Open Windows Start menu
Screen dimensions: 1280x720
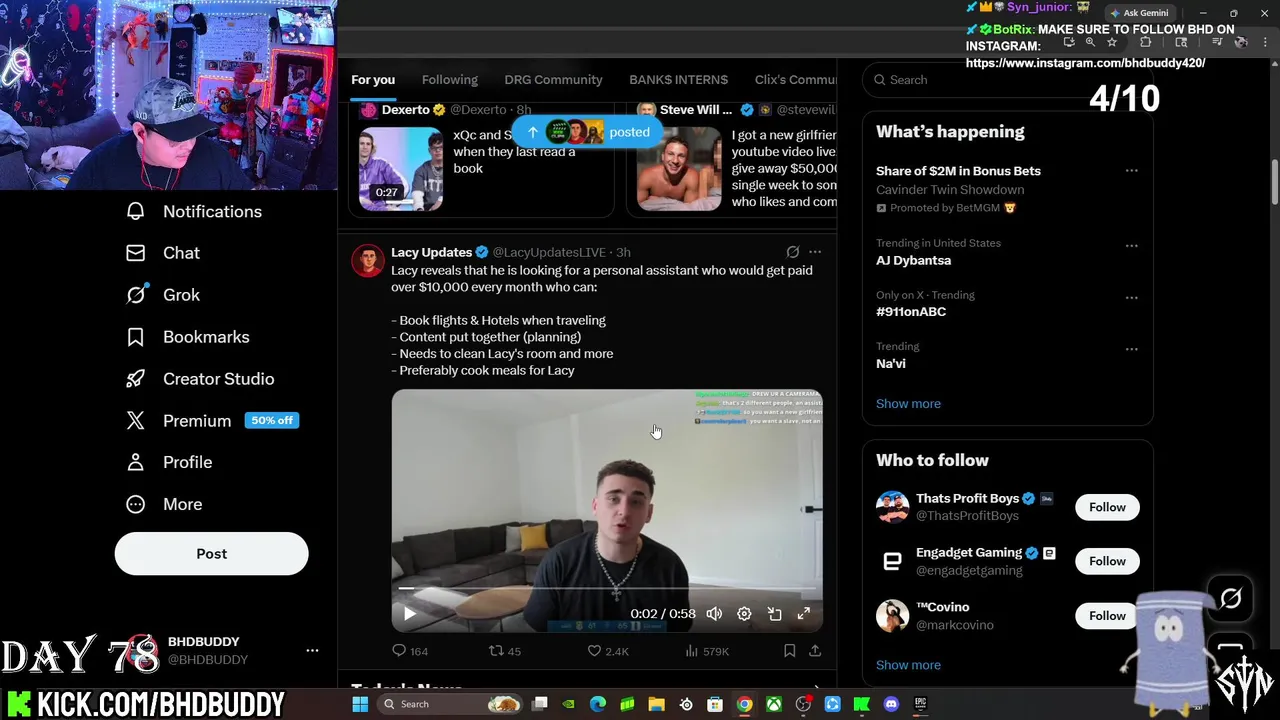360,704
